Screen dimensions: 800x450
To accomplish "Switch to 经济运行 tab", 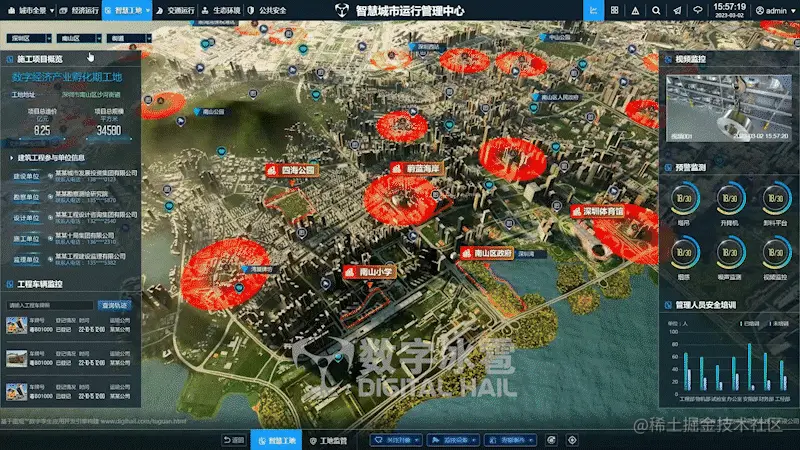I will coord(79,10).
